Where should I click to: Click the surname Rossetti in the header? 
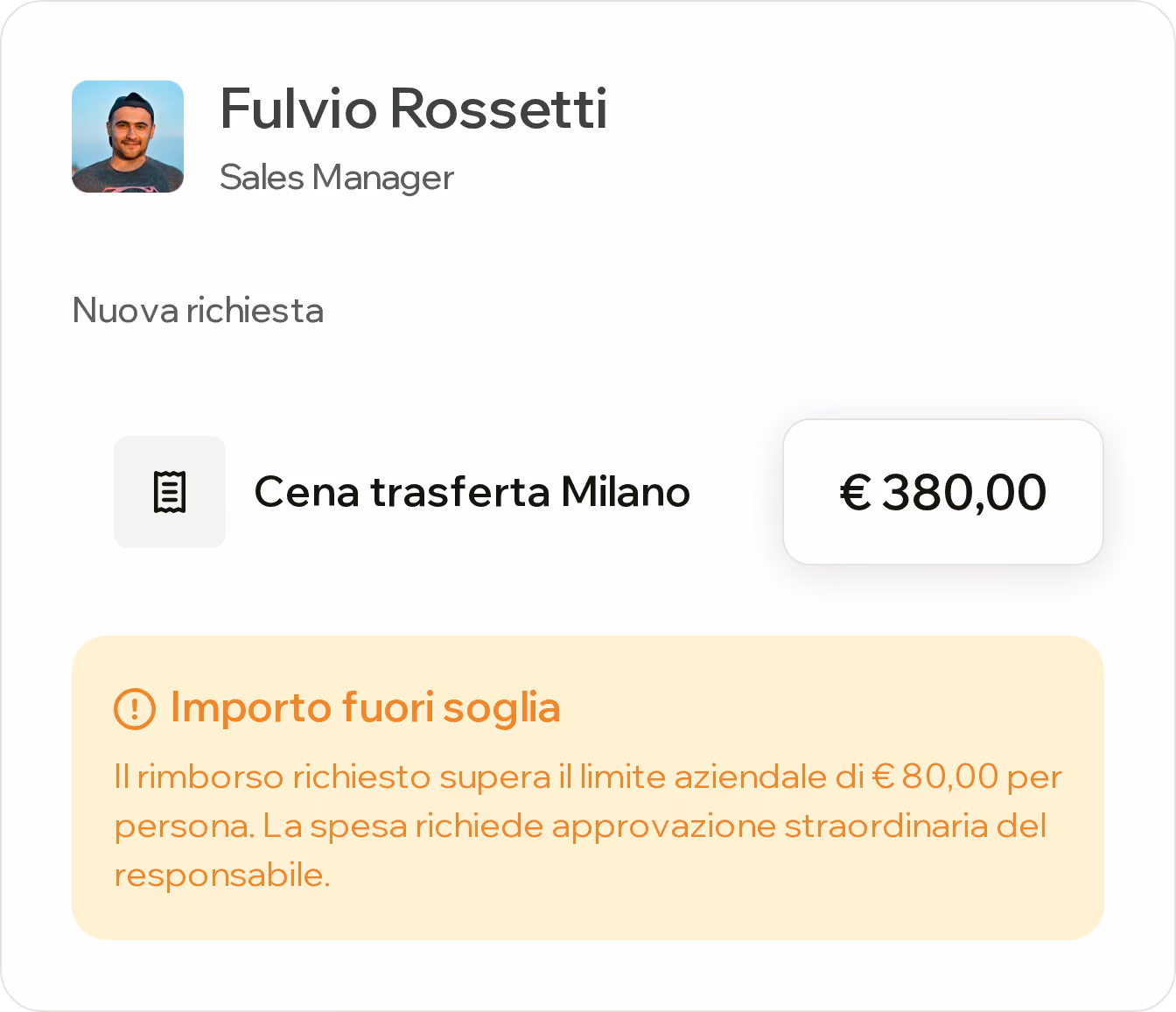(498, 109)
